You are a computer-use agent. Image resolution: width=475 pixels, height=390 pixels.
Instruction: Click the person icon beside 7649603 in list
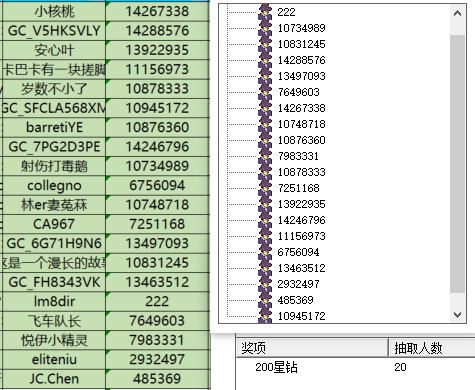pyautogui.click(x=265, y=92)
